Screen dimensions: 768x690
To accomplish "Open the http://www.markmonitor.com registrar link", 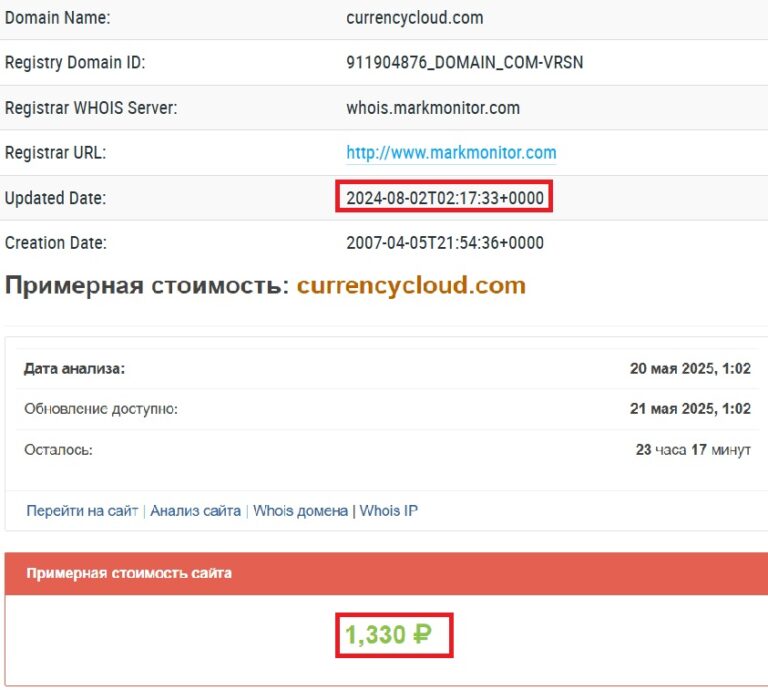I will coord(451,153).
